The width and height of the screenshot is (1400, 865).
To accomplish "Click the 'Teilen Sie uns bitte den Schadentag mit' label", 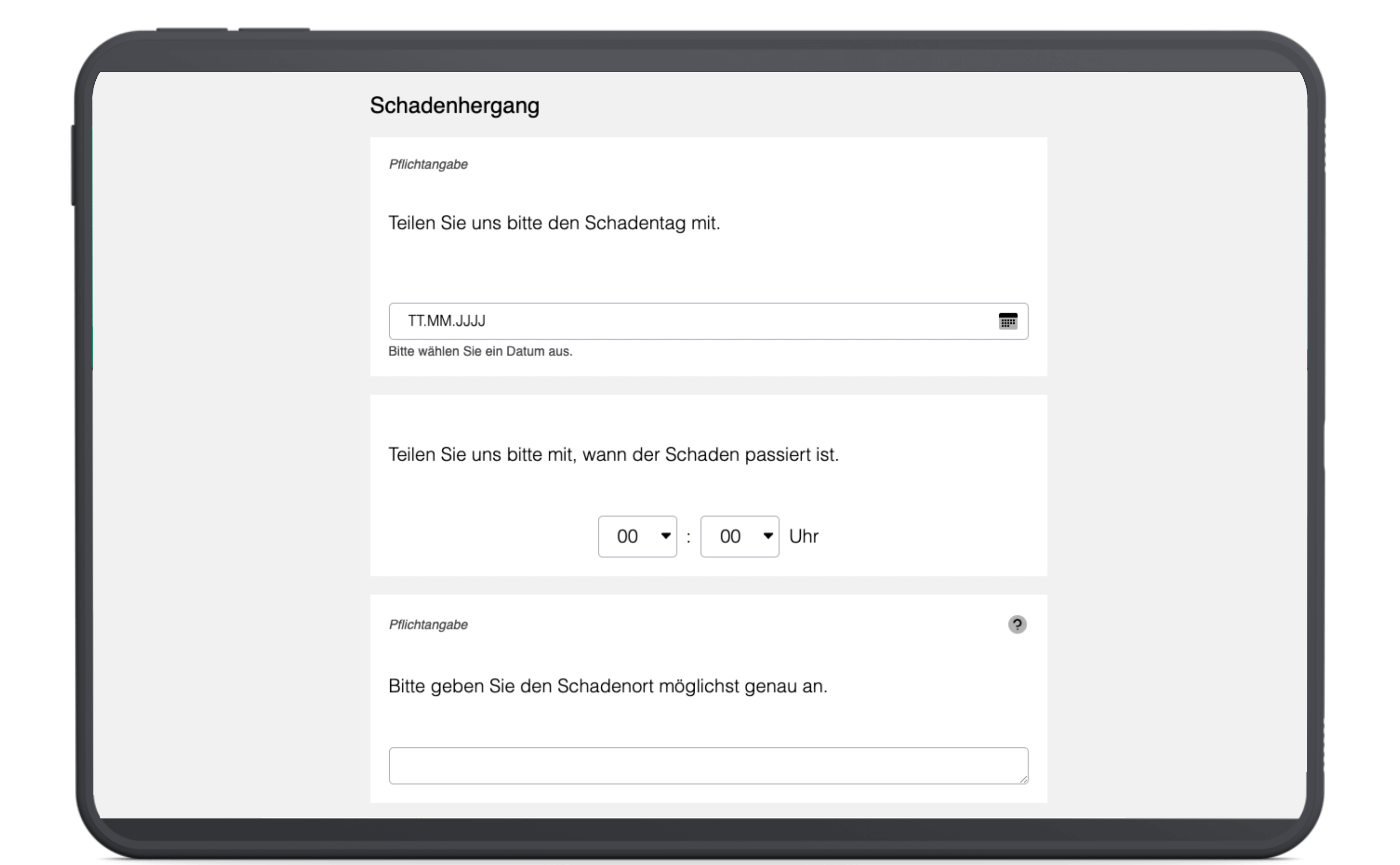I will pyautogui.click(x=554, y=223).
